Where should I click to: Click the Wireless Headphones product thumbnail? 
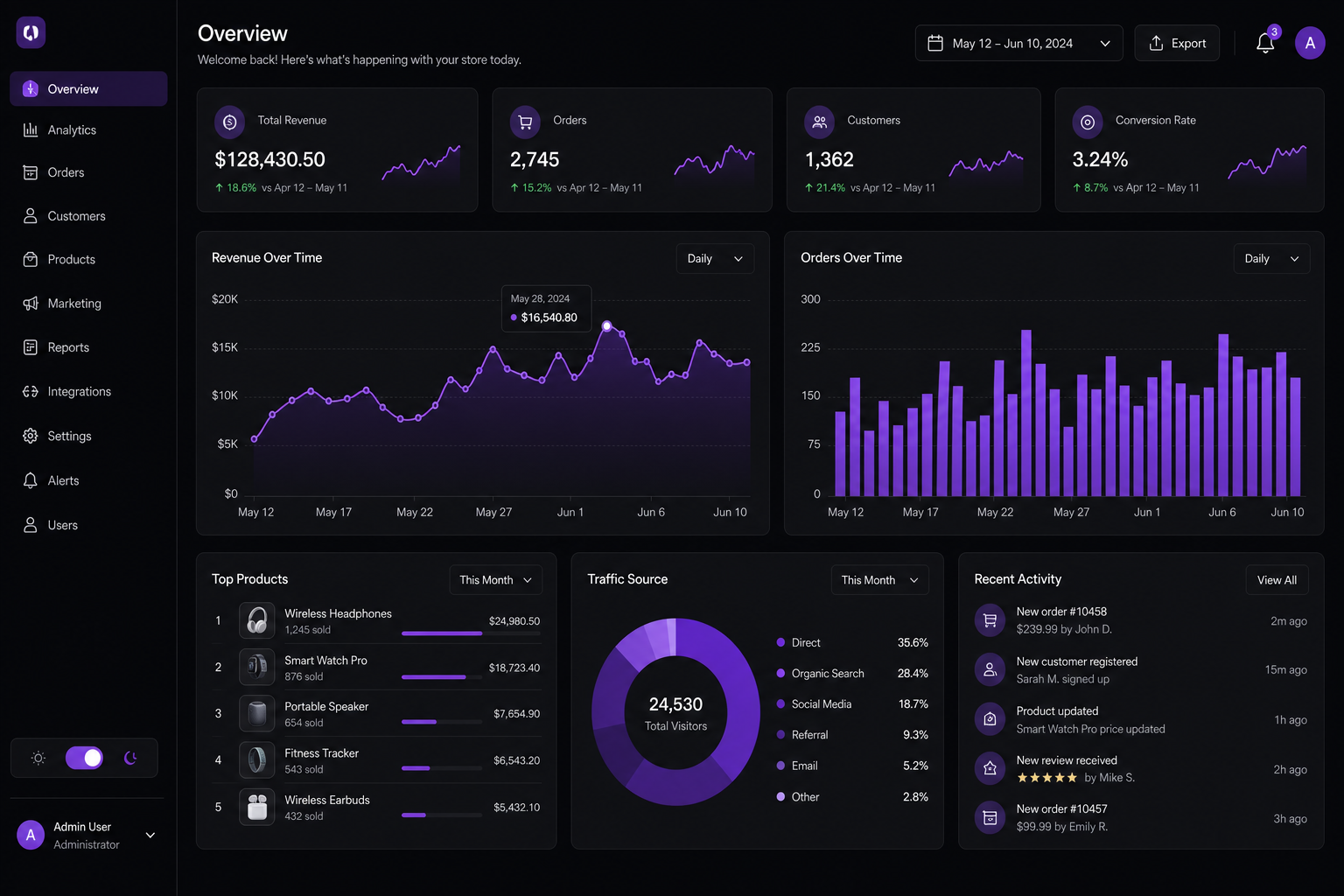[x=257, y=620]
